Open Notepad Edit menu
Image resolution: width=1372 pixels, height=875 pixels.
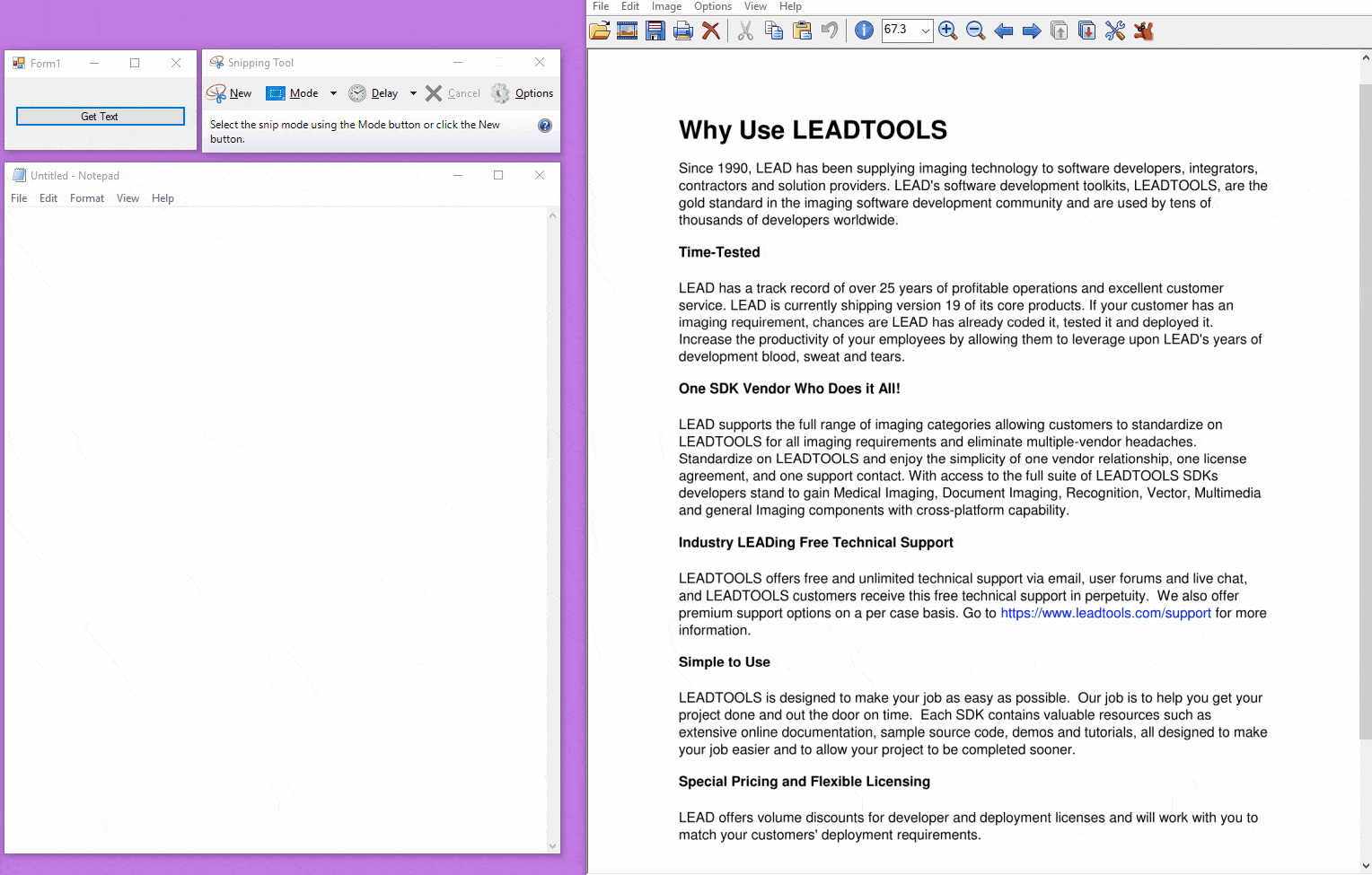[48, 198]
